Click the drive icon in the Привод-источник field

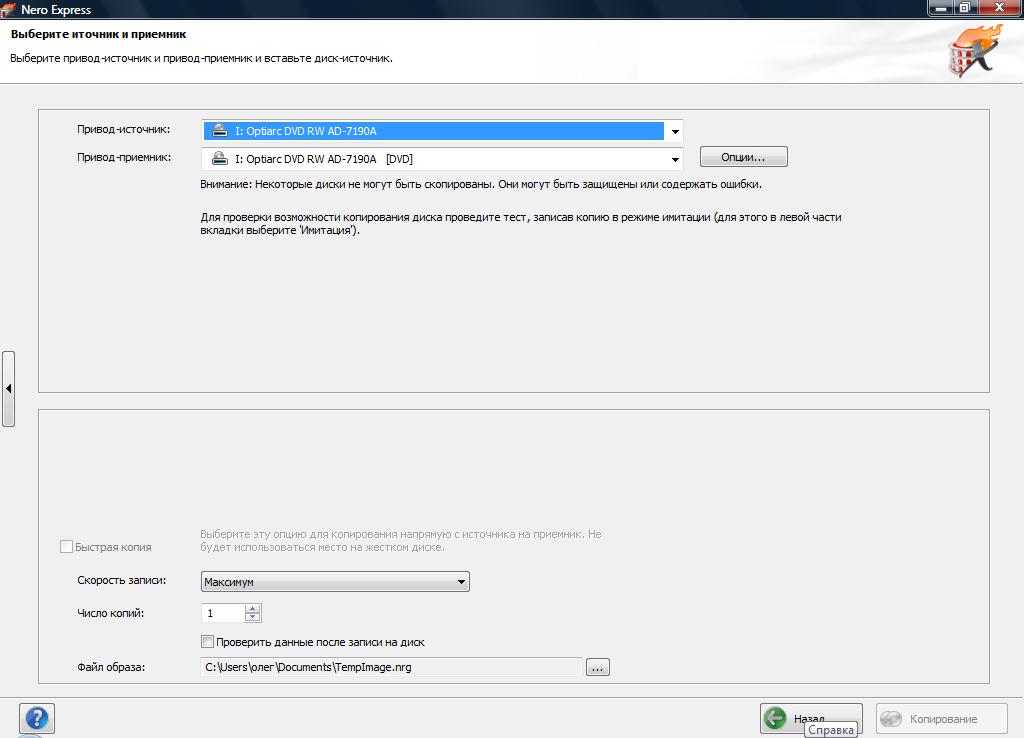pyautogui.click(x=220, y=131)
